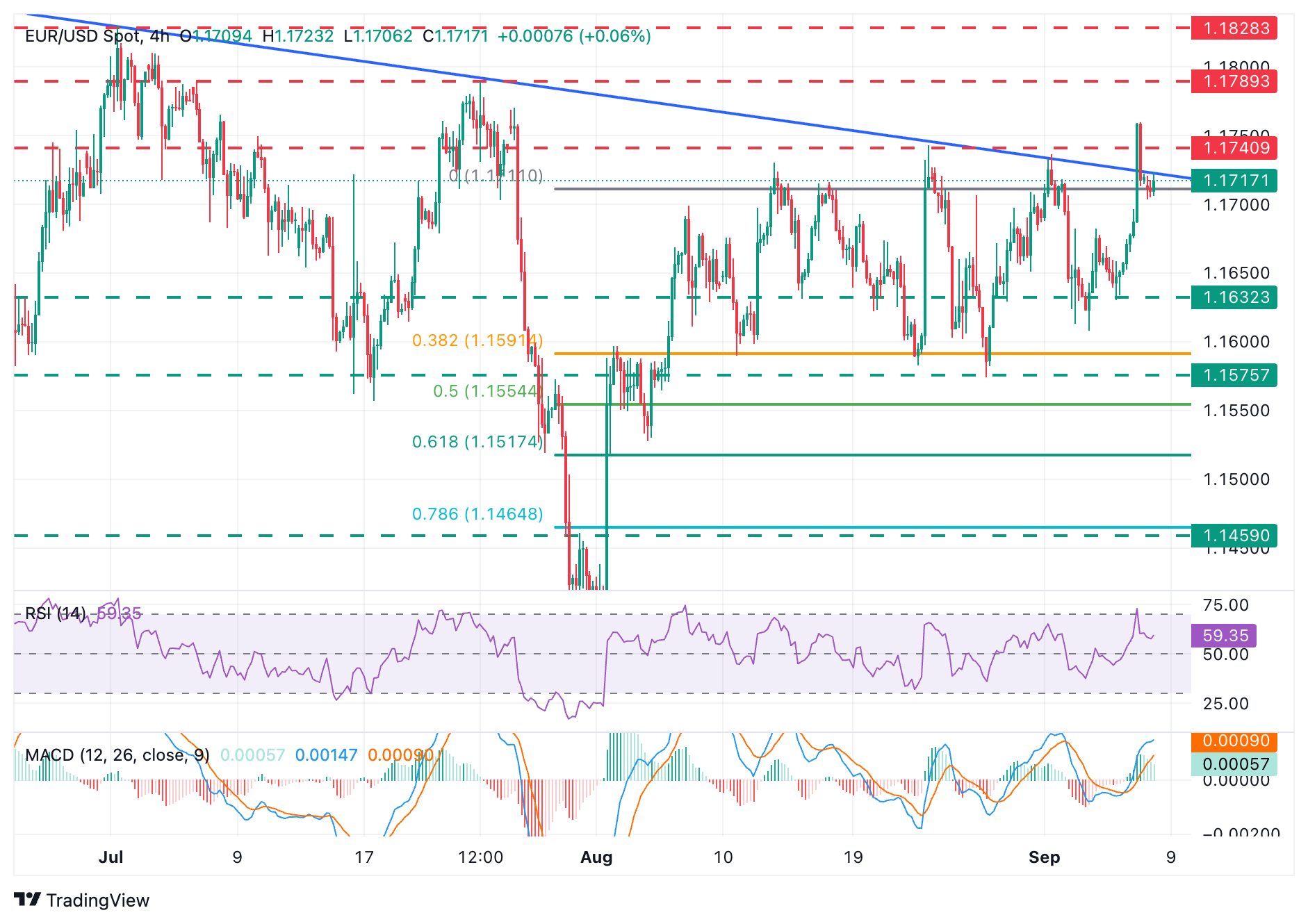The image size is (1308, 924).
Task: Click the 0.618 (1.15174) Fibonacci label
Action: coord(477,442)
